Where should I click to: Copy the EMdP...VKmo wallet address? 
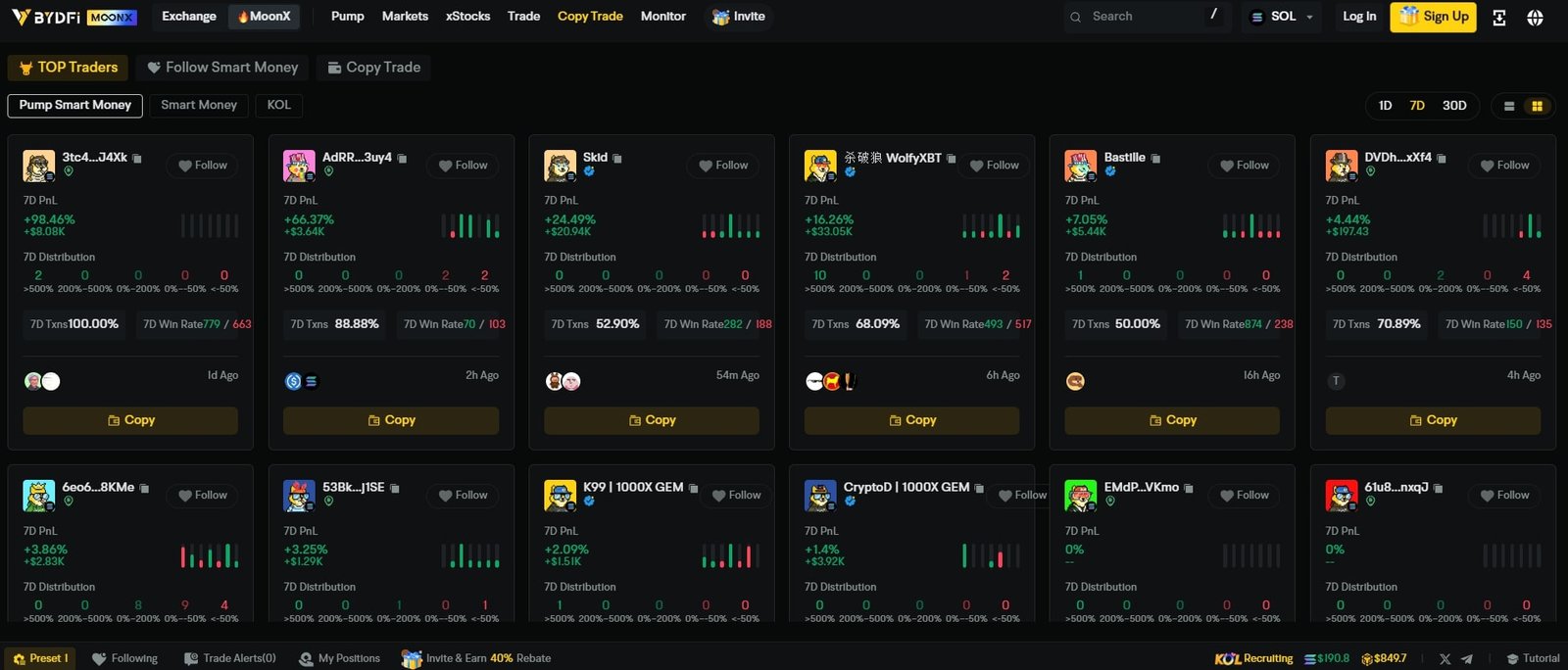[1189, 489]
